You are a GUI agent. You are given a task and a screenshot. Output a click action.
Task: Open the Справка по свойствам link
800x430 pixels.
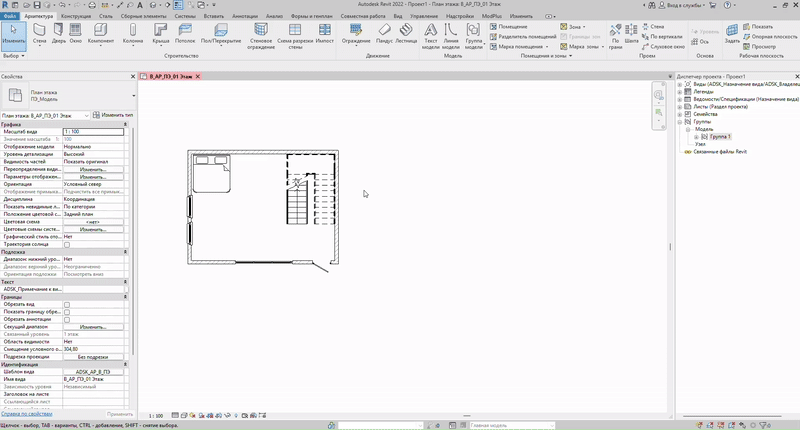click(28, 413)
